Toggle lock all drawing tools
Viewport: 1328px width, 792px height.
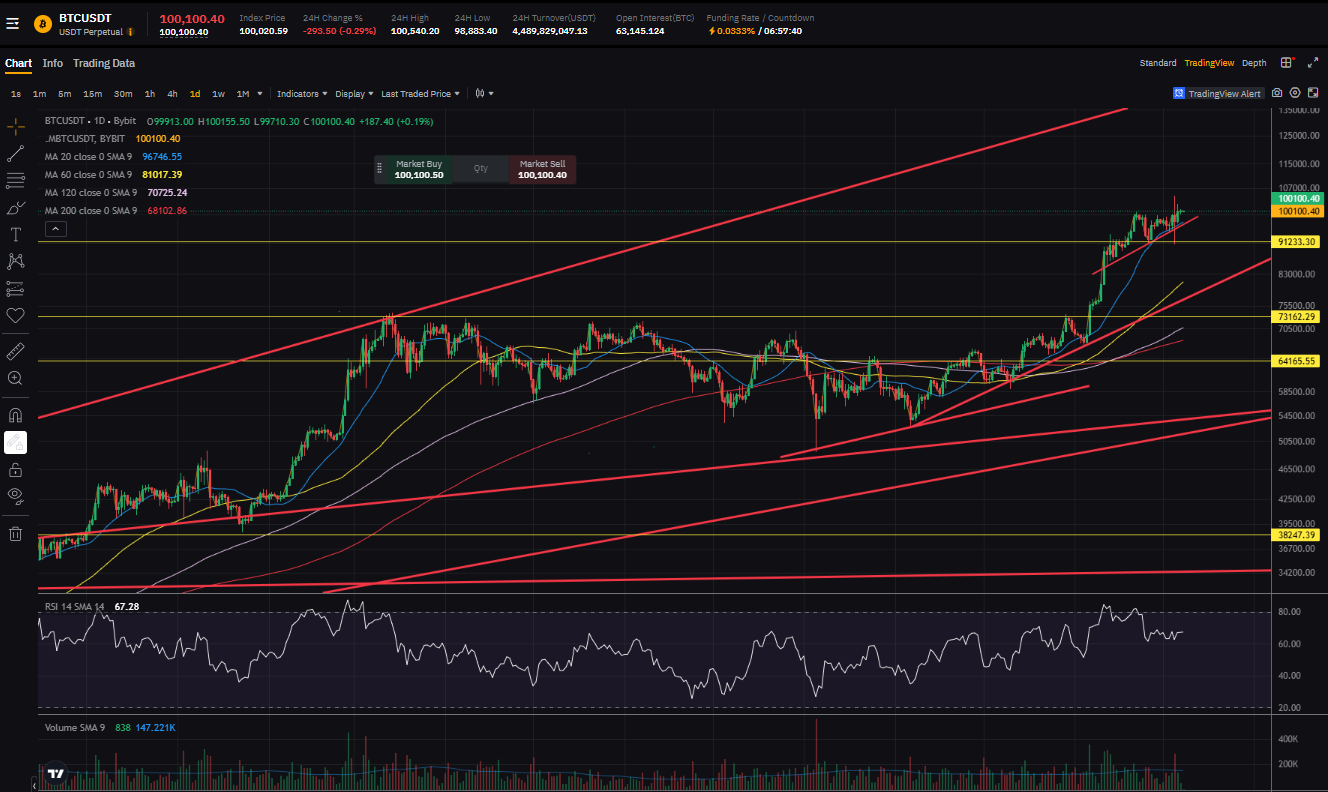15,469
